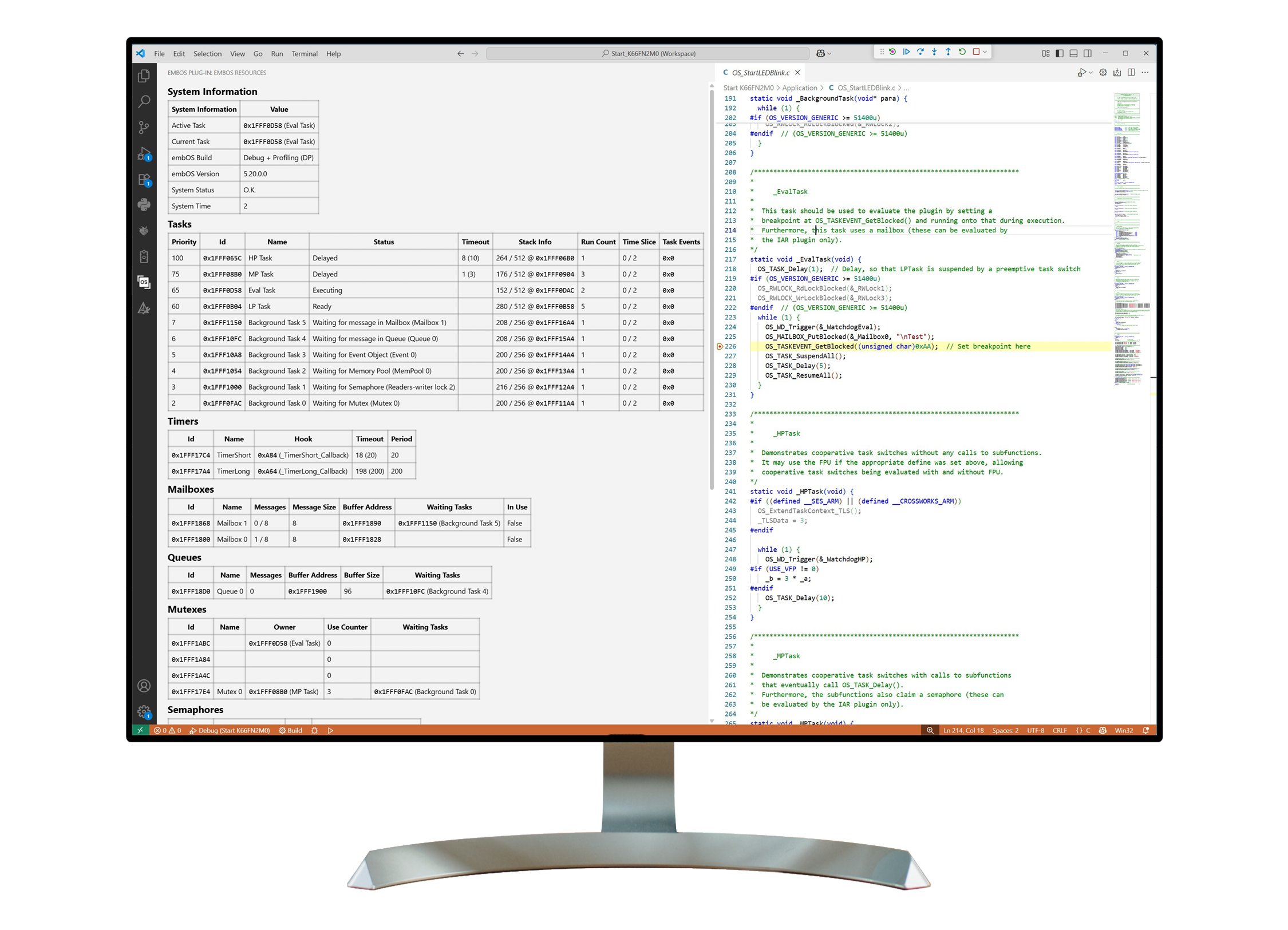The height and width of the screenshot is (930, 1288).
Task: Open the Run and Debug view
Action: (144, 153)
